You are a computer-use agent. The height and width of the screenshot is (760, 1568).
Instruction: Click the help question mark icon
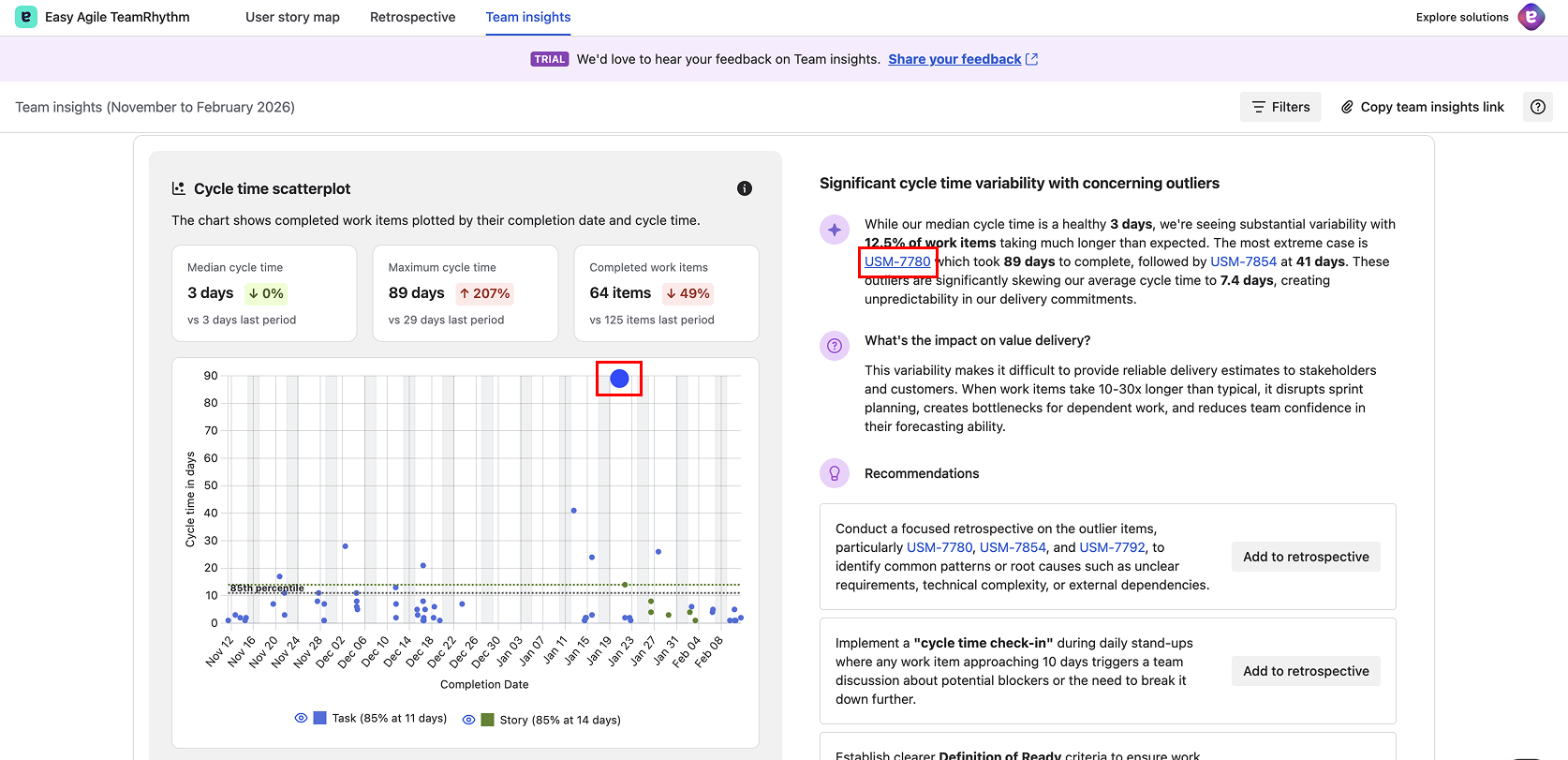coord(1537,107)
